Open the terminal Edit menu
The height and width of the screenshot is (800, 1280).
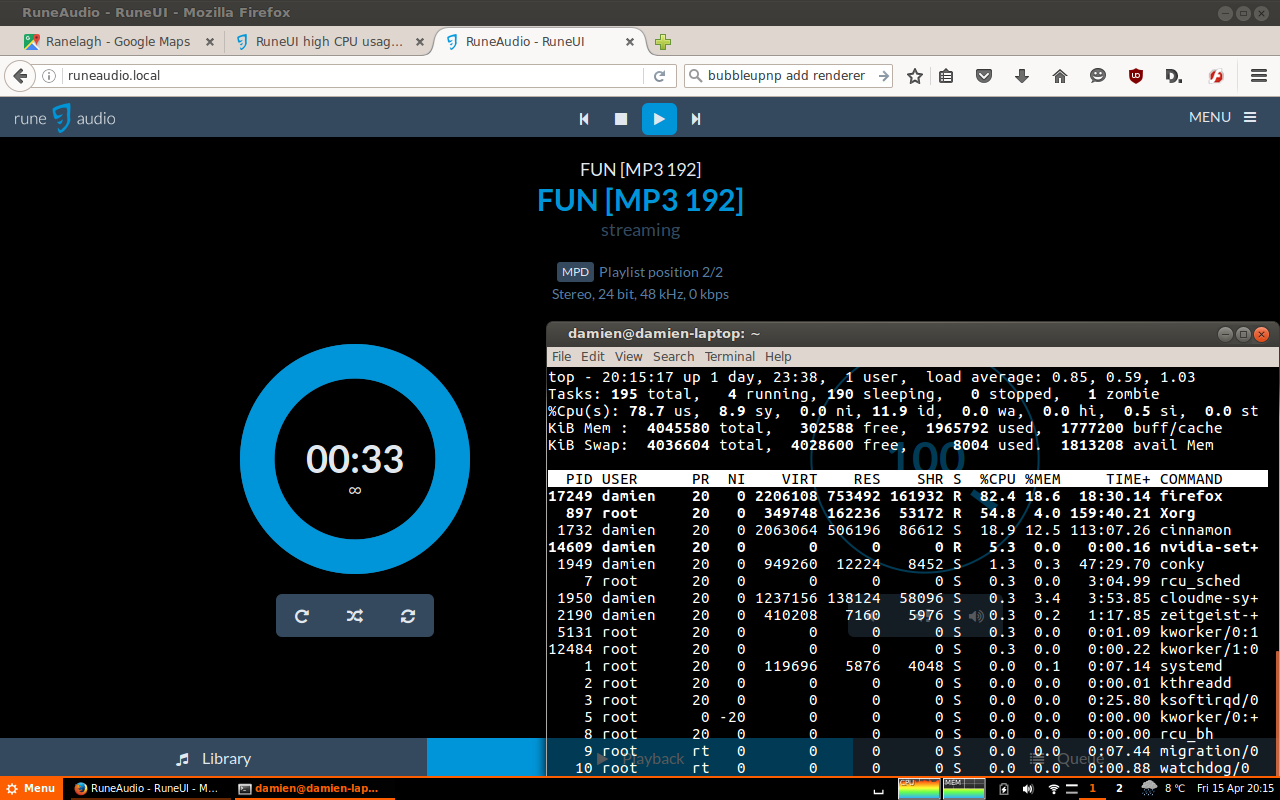click(593, 356)
